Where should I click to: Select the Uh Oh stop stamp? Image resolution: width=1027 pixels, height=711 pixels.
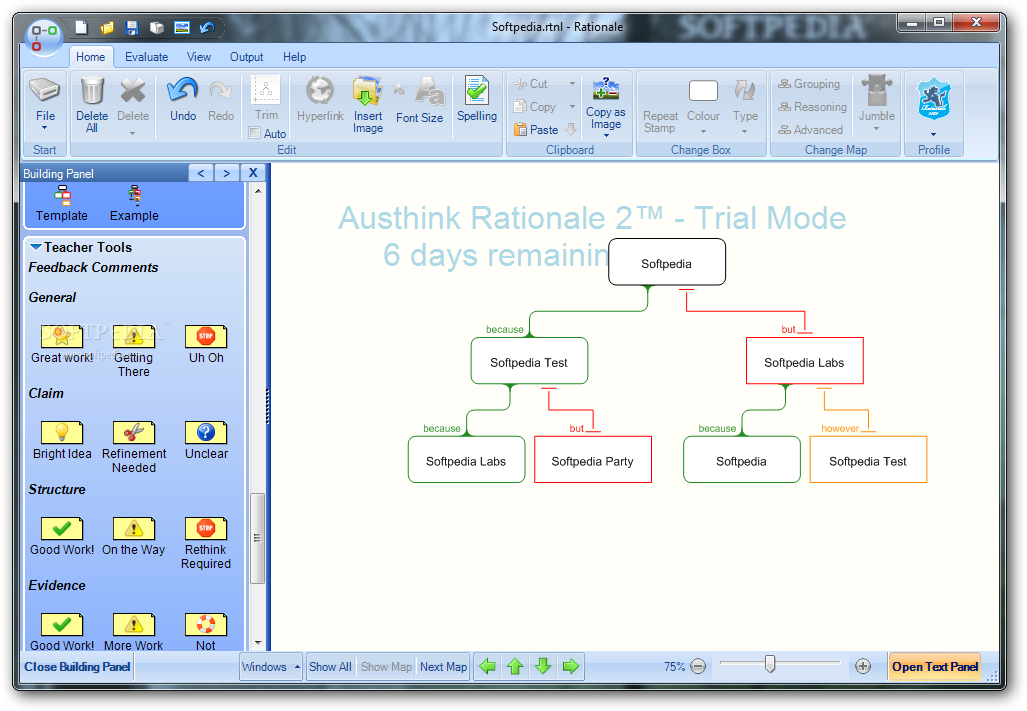tap(206, 337)
